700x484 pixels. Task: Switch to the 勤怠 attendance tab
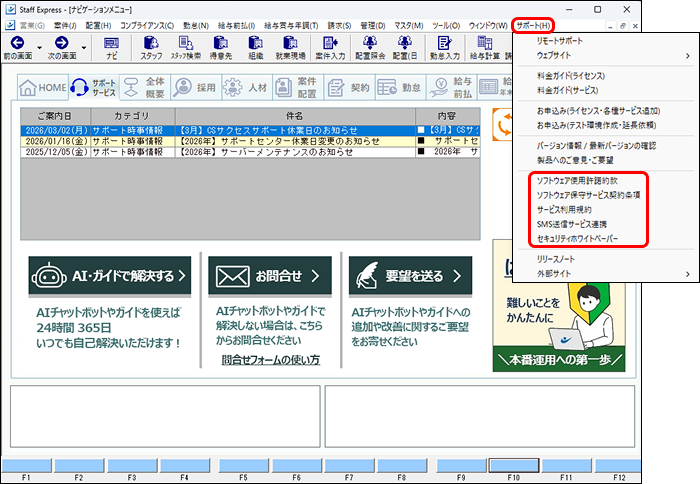(x=400, y=88)
